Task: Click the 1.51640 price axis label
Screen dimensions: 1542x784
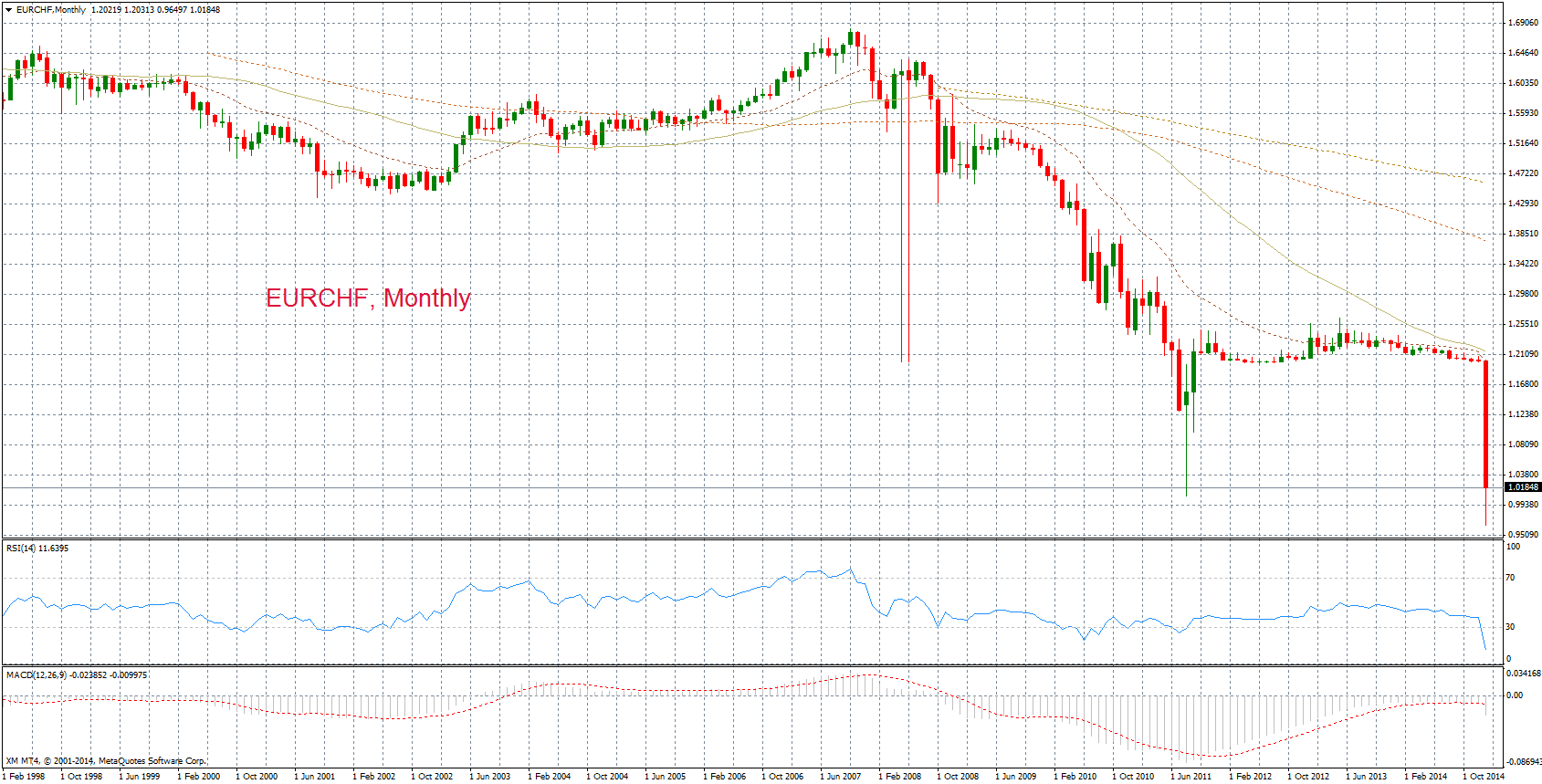Action: point(1523,142)
